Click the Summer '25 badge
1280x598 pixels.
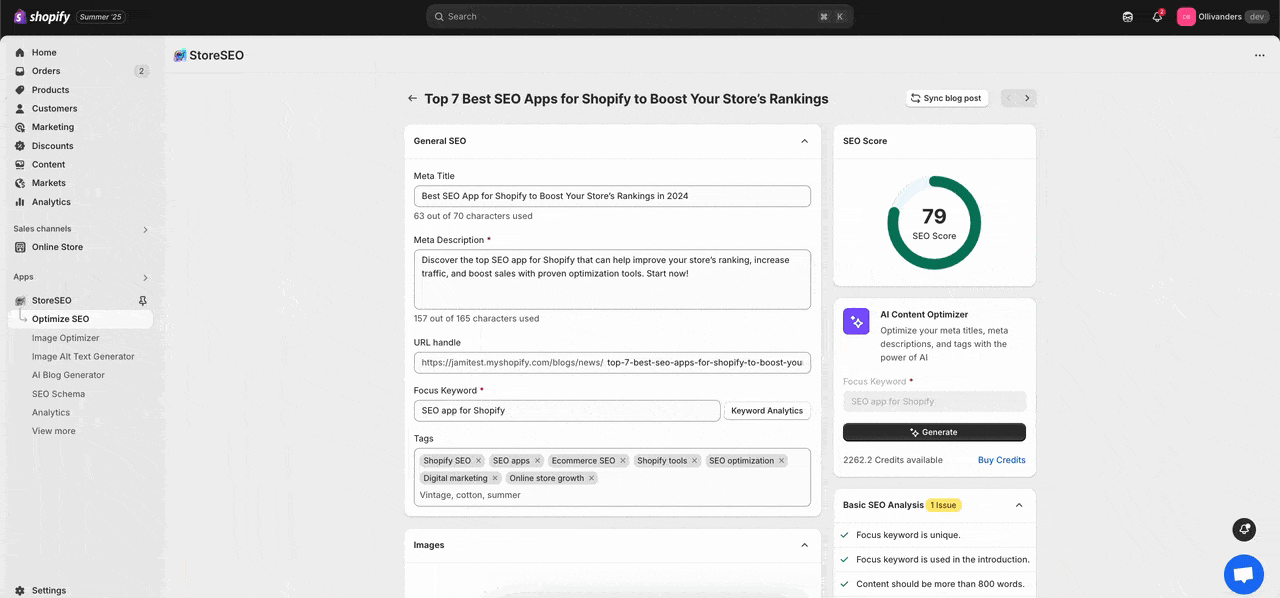click(x=101, y=17)
